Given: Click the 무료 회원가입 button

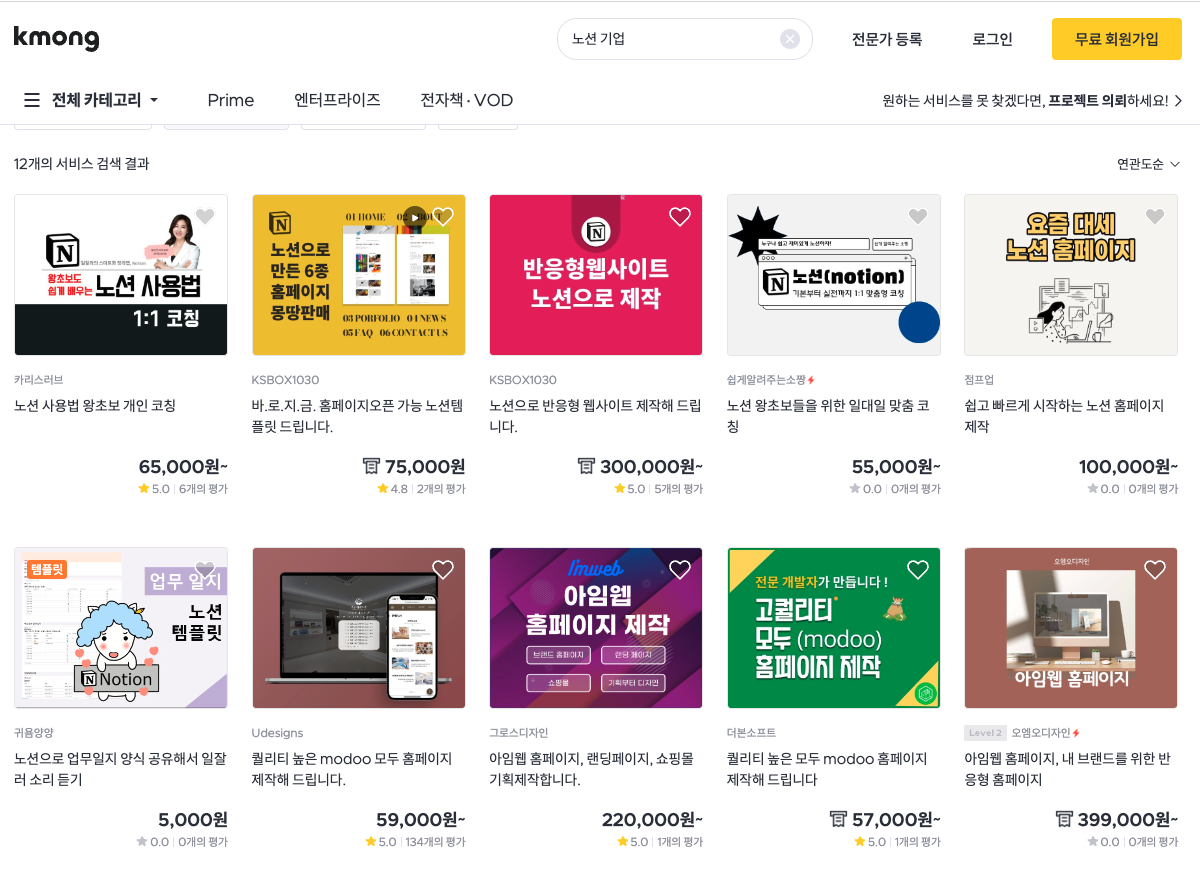Looking at the screenshot, I should coord(1116,39).
